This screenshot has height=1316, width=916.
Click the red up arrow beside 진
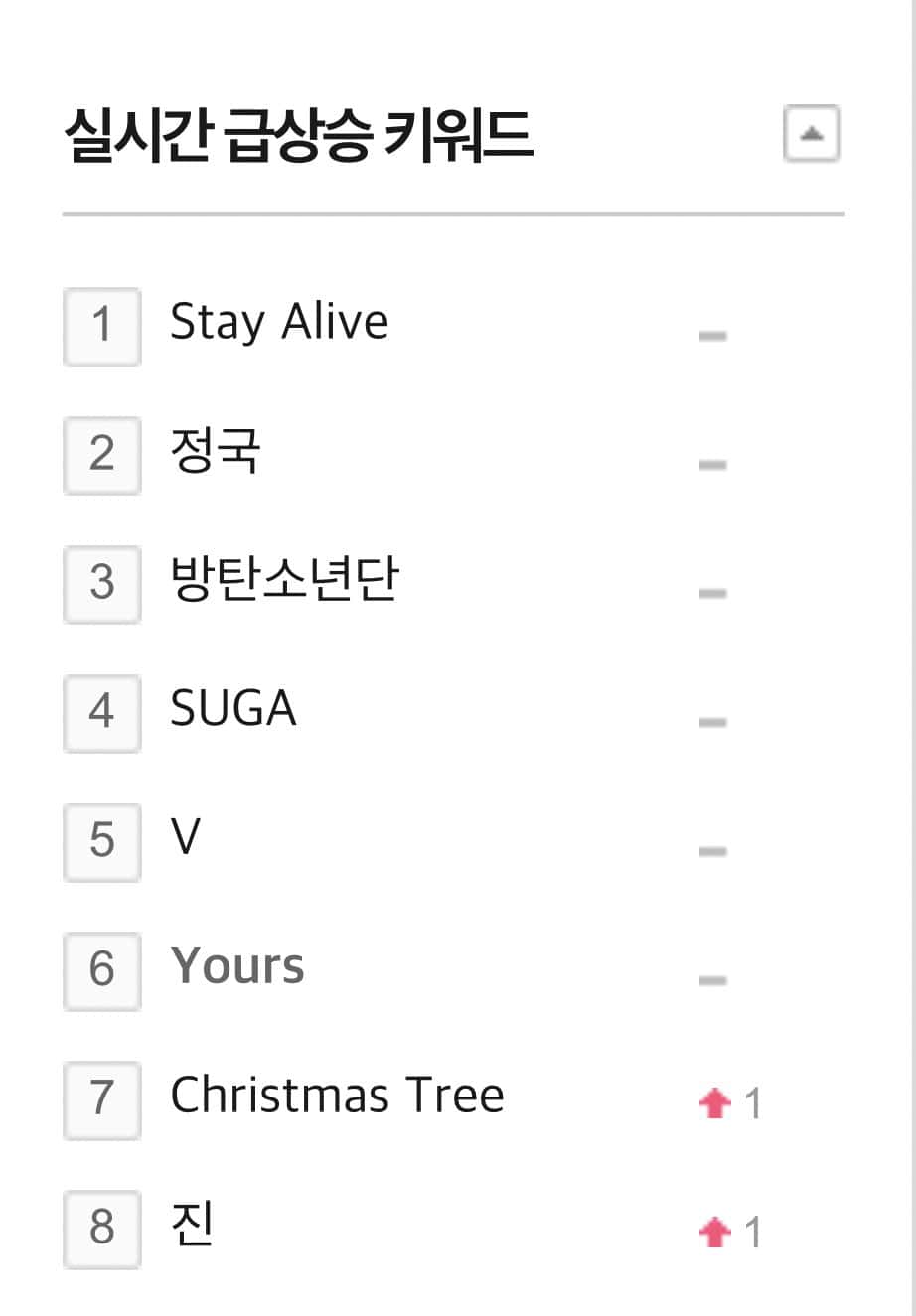(715, 1232)
